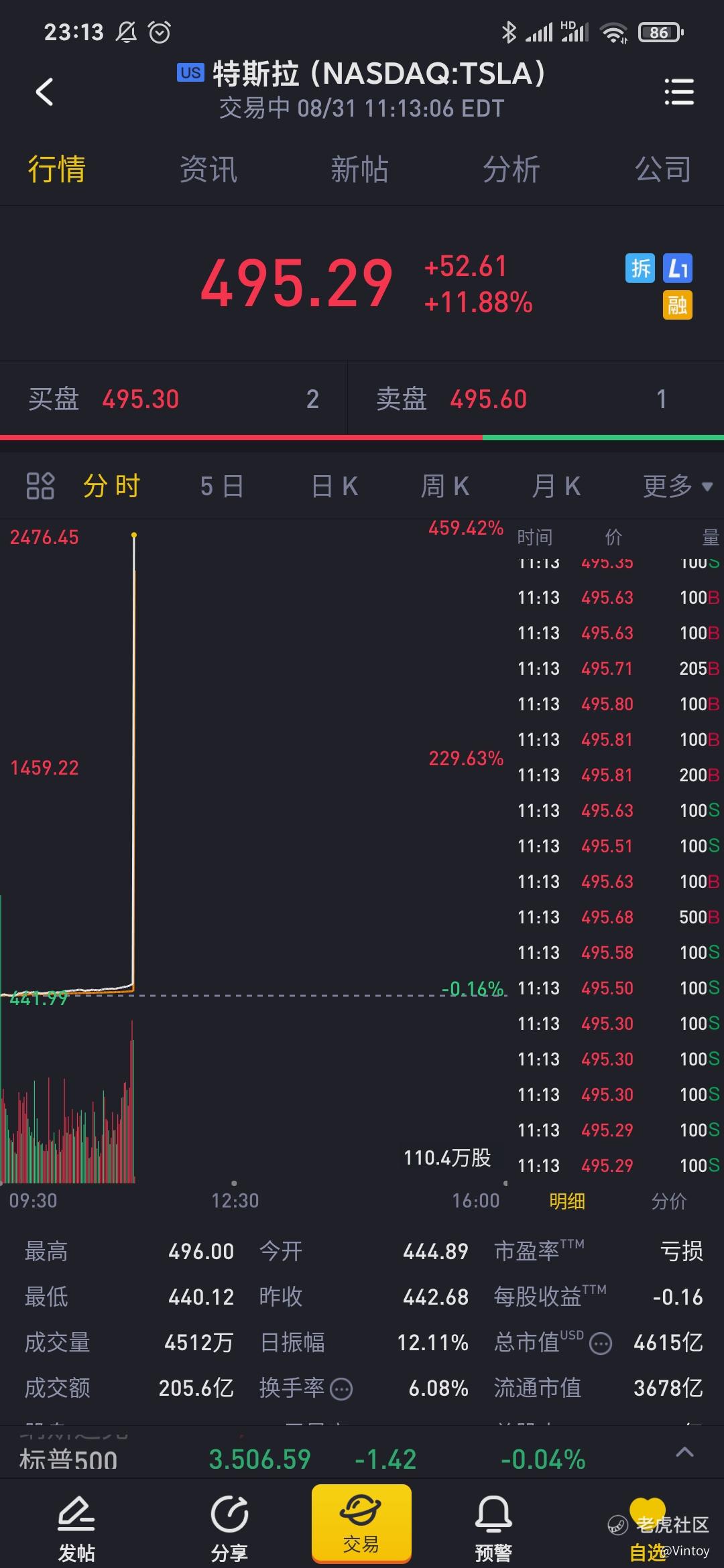This screenshot has width=724, height=1568.
Task: Tap the 205B trade row at 495.71
Action: tap(618, 668)
